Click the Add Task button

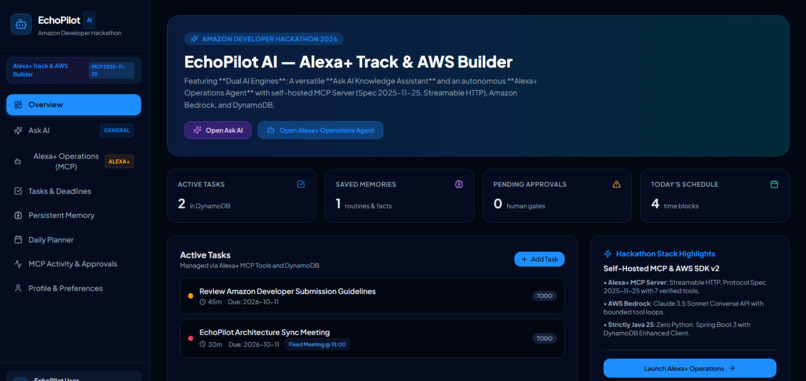click(x=539, y=259)
